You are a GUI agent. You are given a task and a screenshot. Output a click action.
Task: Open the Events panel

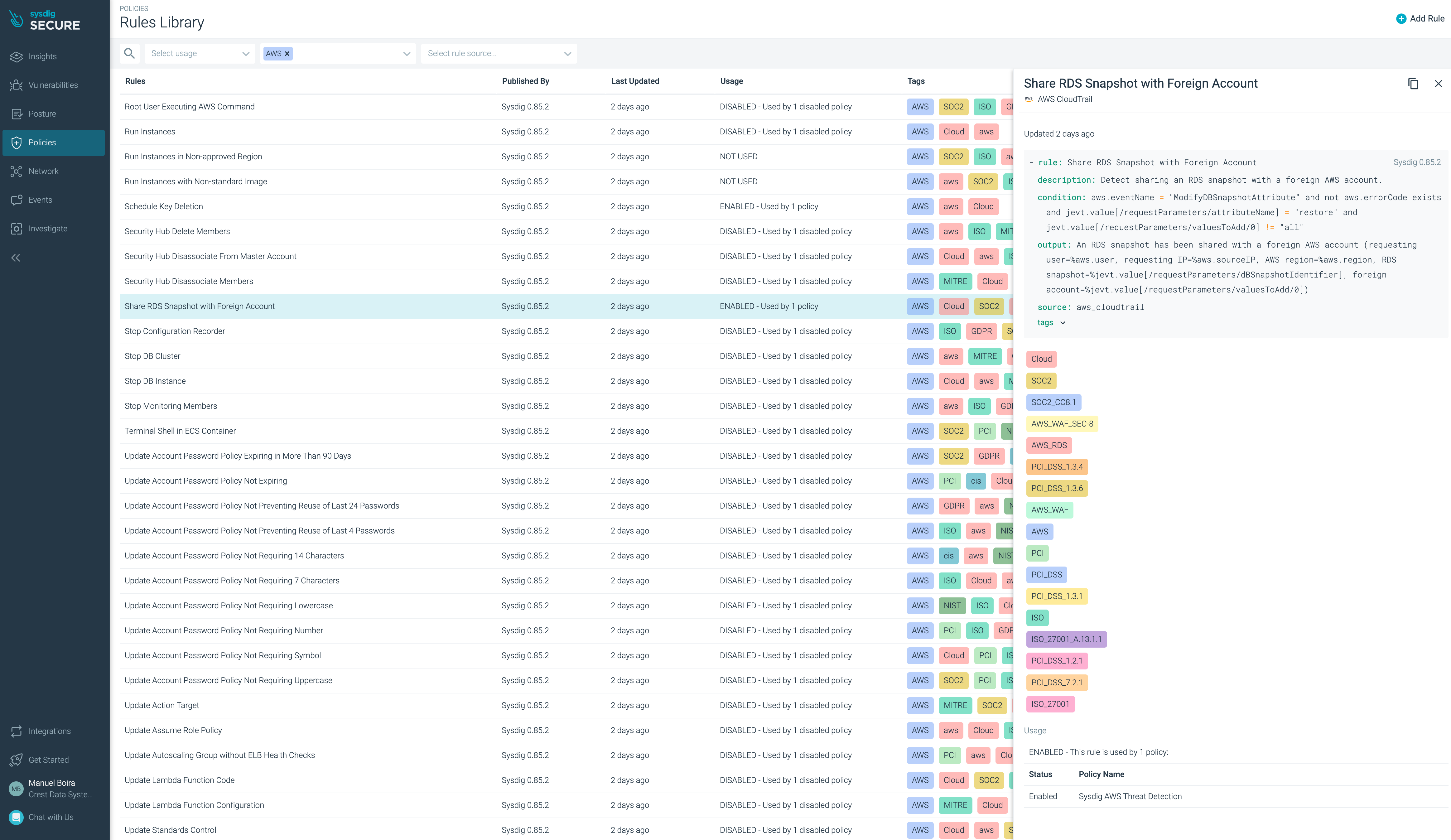tap(40, 200)
